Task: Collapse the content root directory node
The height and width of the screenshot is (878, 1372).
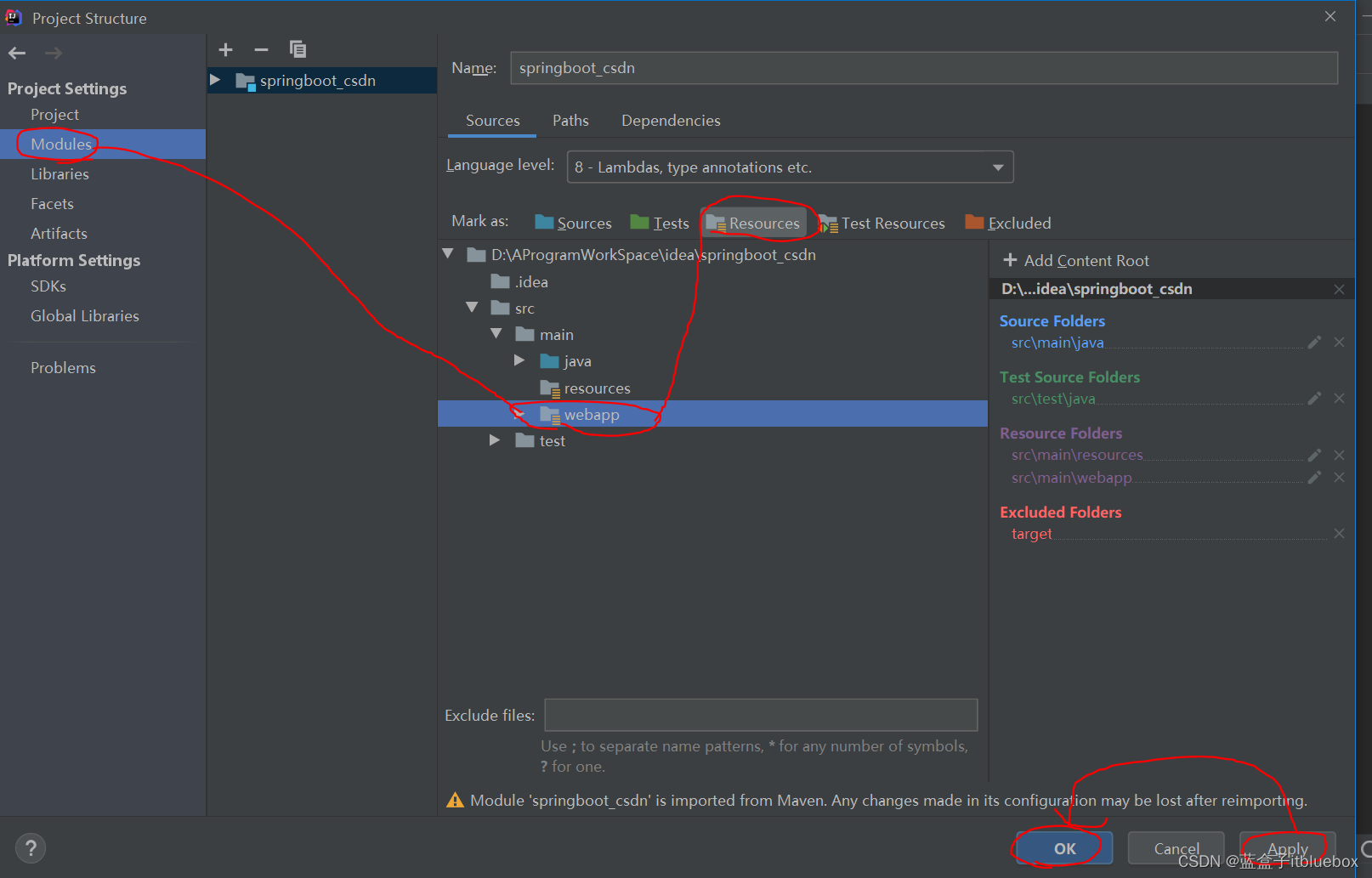Action: pos(448,254)
